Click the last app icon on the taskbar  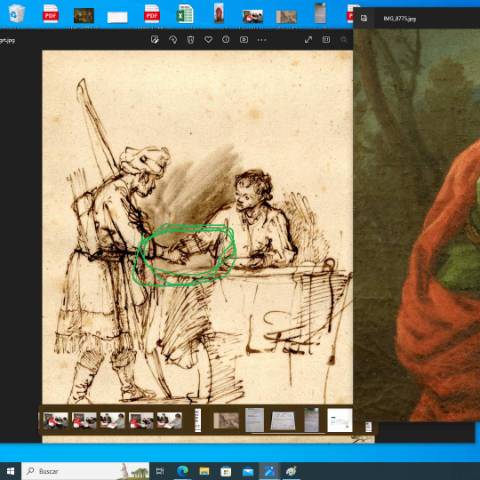(x=291, y=471)
